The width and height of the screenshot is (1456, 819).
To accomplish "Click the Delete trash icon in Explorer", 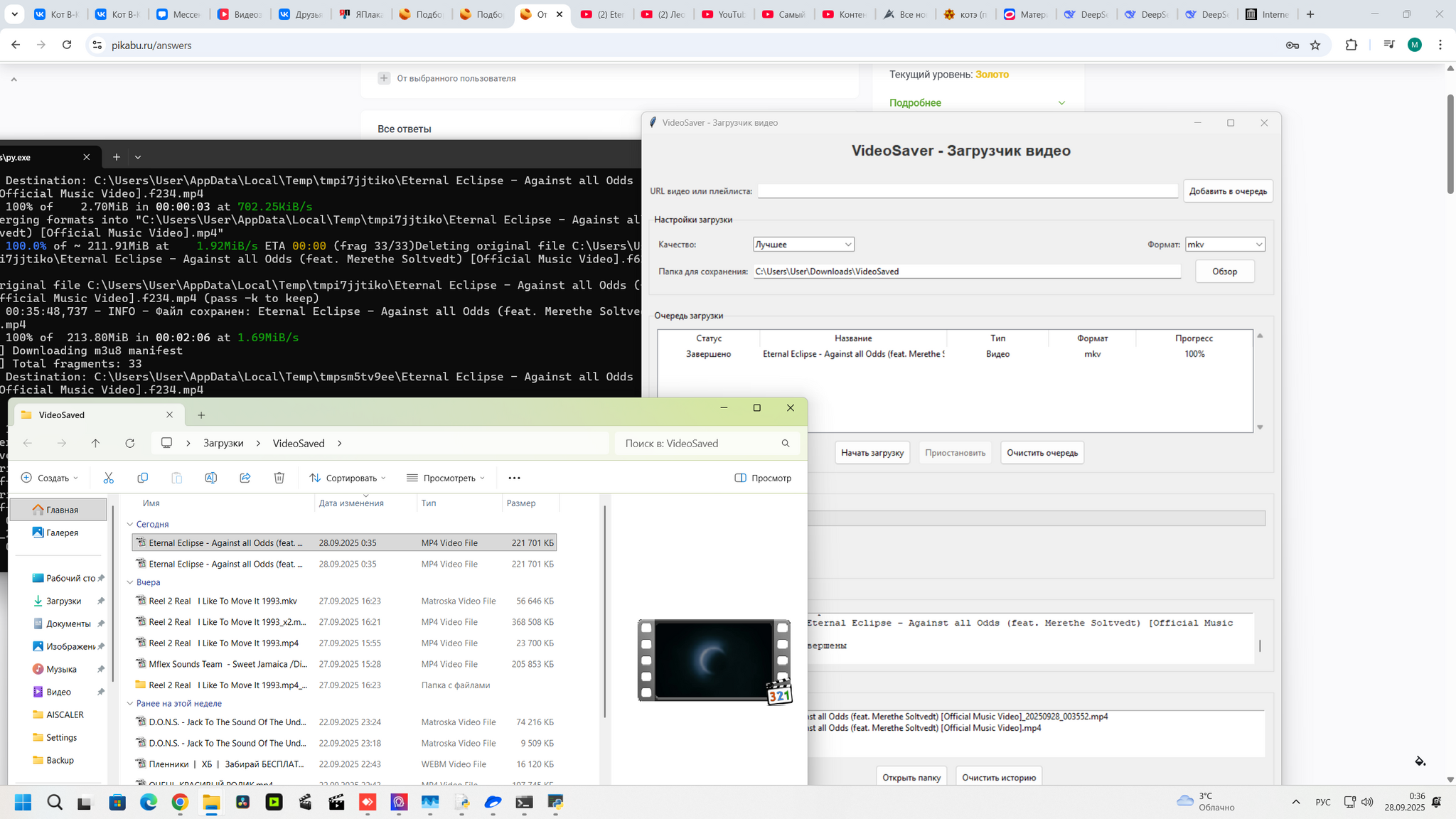I will [x=279, y=478].
